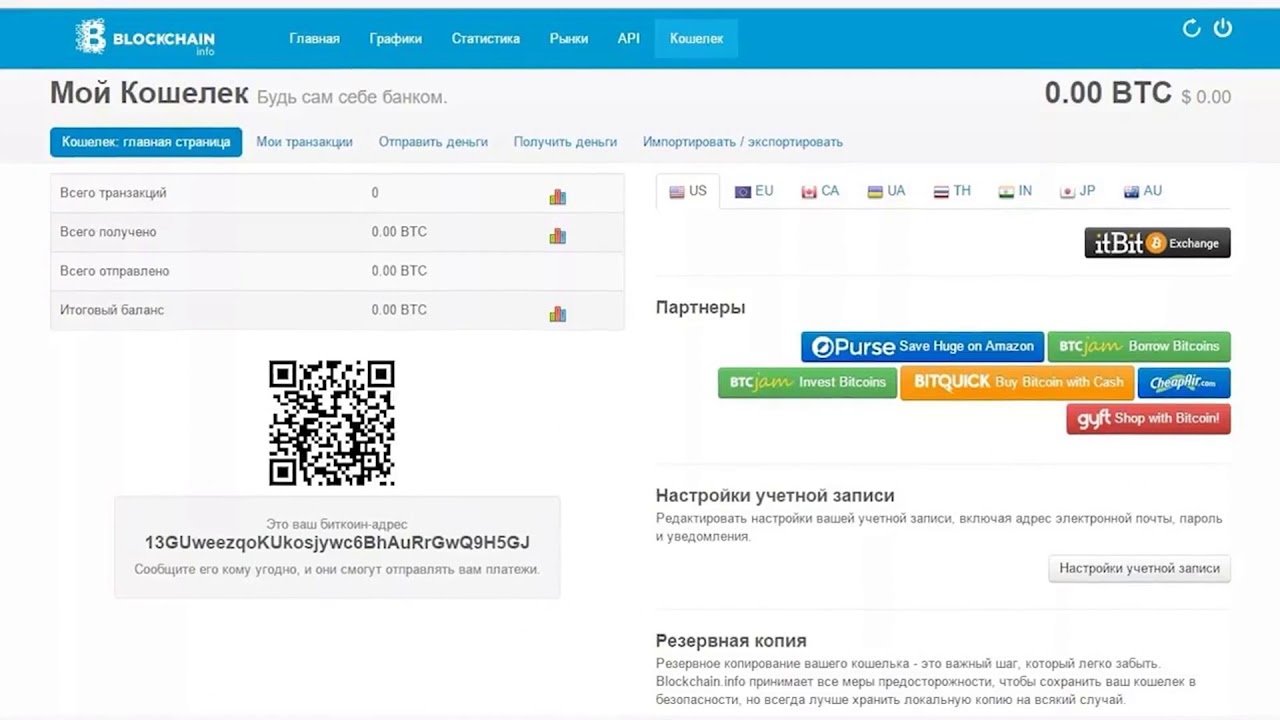Open the CheapAir.com banner
The image size is (1280, 720).
click(x=1184, y=383)
